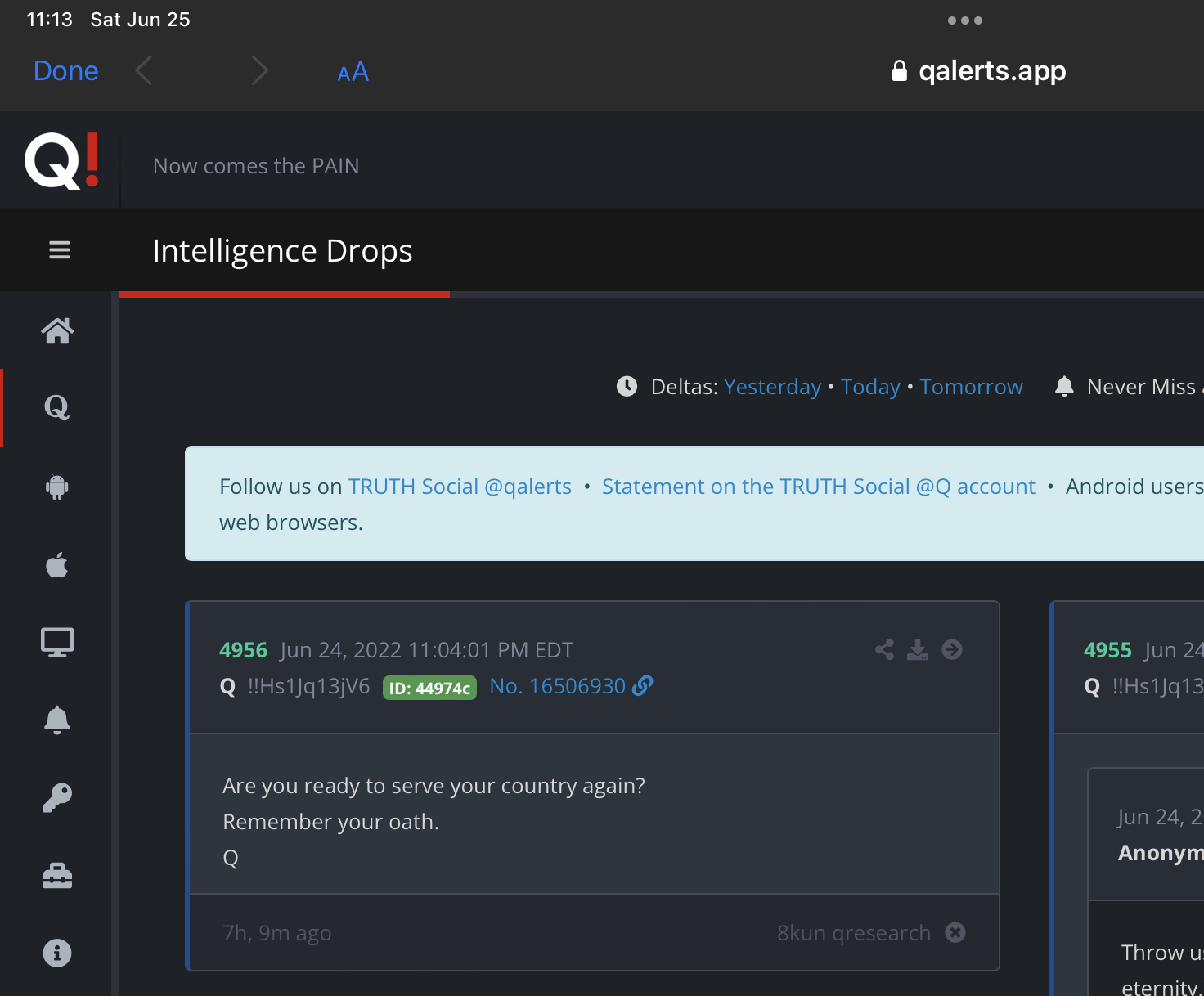This screenshot has height=996, width=1204.
Task: Open drop 4956 with arrow icon
Action: 952,649
